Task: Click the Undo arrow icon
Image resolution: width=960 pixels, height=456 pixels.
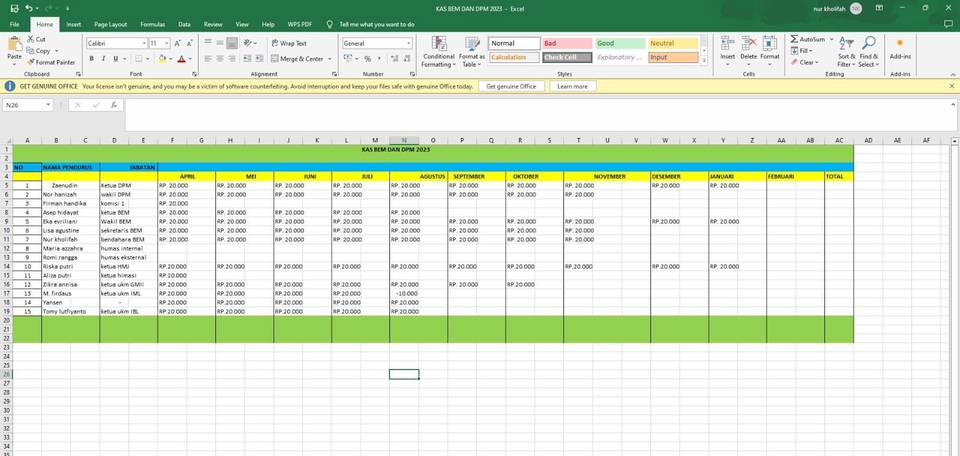Action: click(29, 9)
